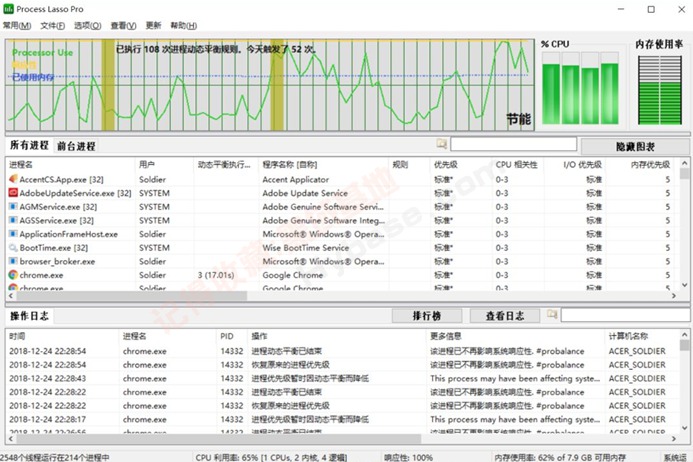Viewport: 693px width, 462px height.
Task: Click the 内存使用率 memory bar meter
Action: tap(659, 90)
